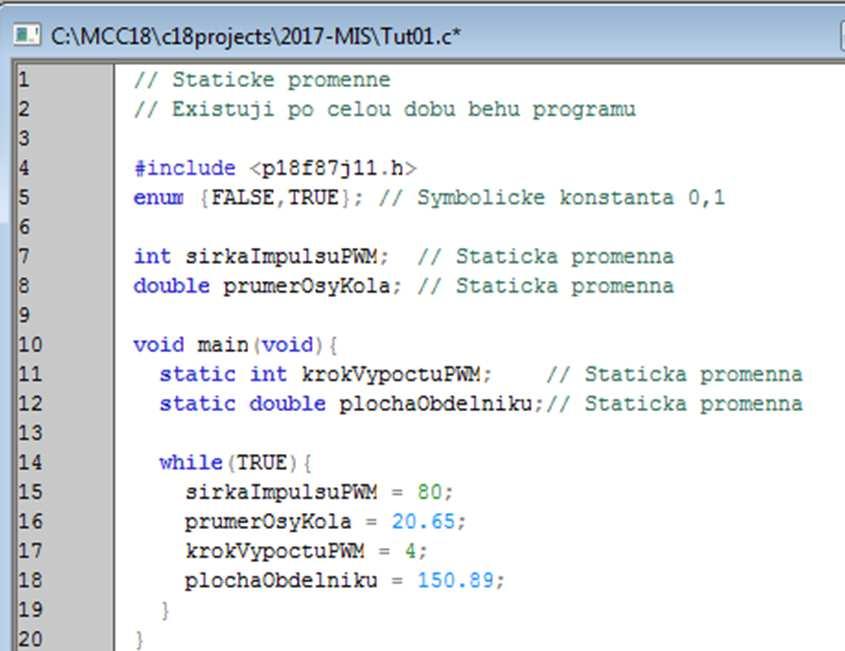Click variable 'sirkaImpulsuPWM' on line 7
845x651 pixels.
(x=281, y=257)
